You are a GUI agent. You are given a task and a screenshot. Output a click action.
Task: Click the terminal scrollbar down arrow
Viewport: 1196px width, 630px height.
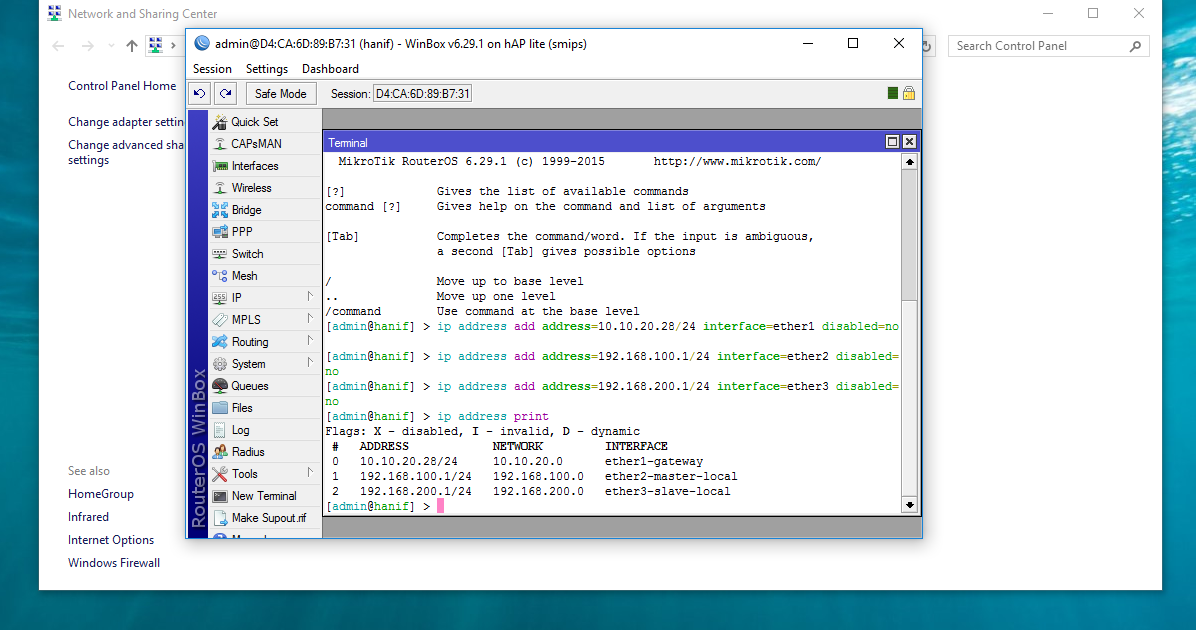coord(909,505)
